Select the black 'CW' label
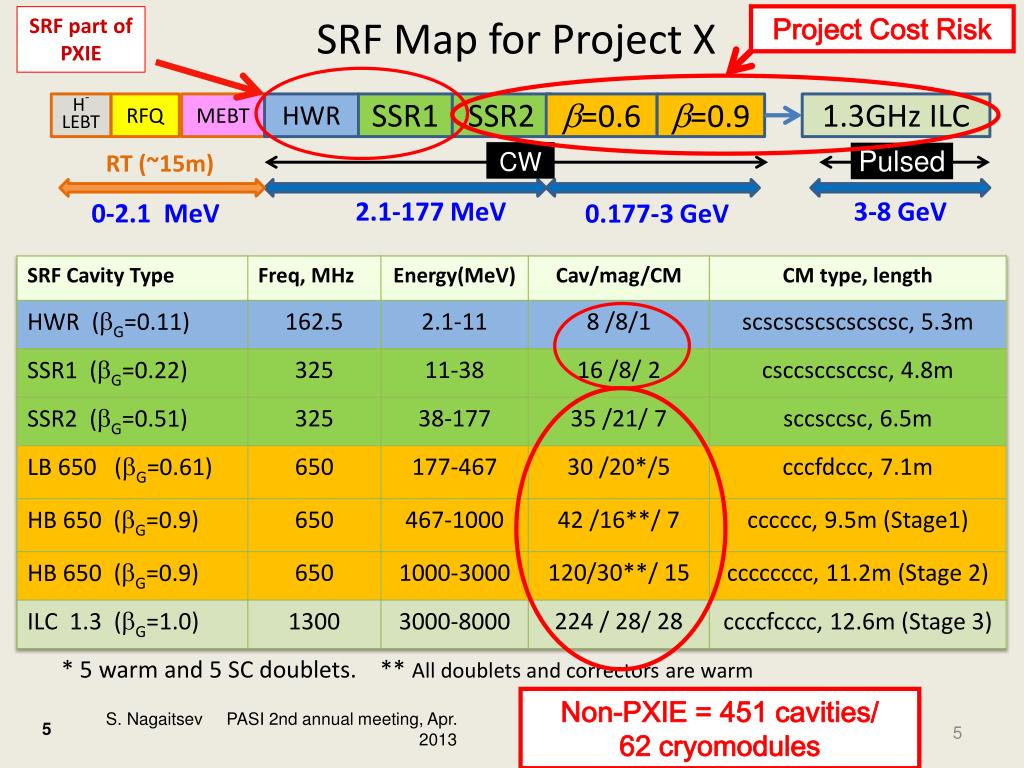 [x=520, y=161]
